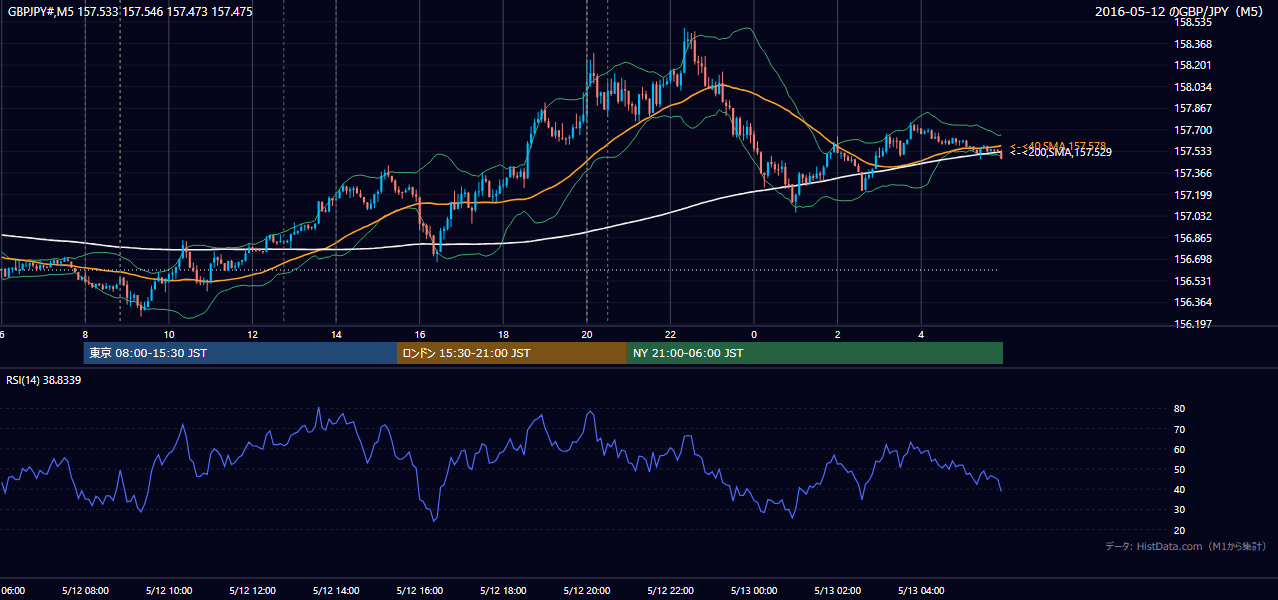Click the データ: HistData.com source credit

coord(1185,546)
